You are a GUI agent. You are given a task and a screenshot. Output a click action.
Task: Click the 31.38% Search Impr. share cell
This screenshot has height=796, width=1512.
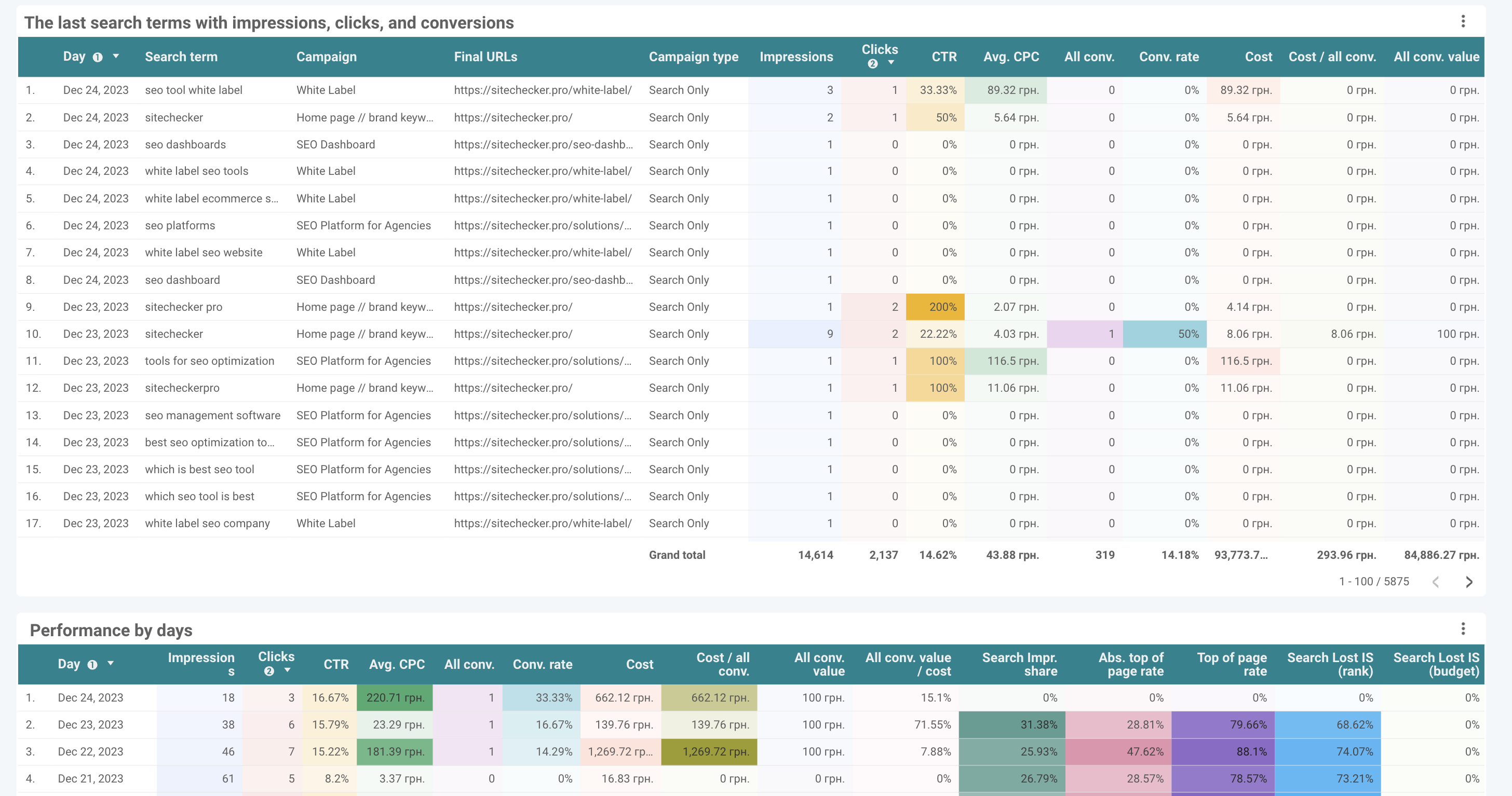[x=1012, y=724]
